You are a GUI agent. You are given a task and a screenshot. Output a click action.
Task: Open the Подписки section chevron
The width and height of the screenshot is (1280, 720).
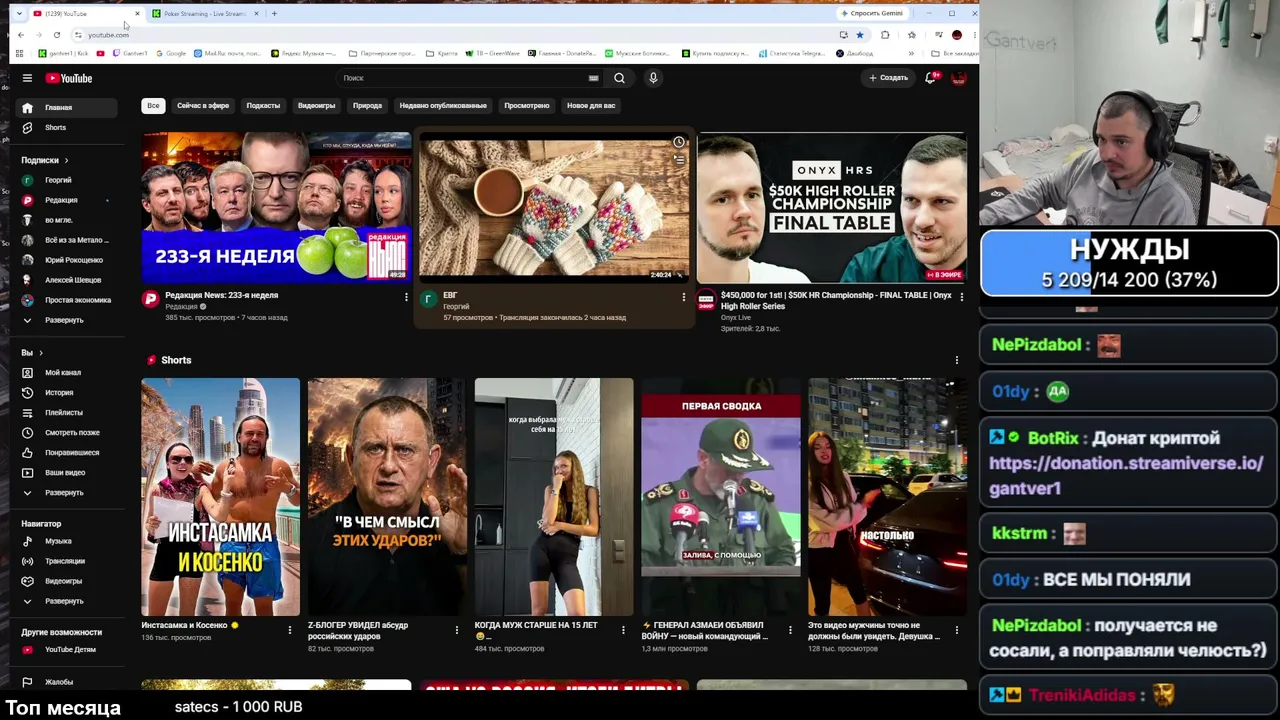(x=66, y=160)
